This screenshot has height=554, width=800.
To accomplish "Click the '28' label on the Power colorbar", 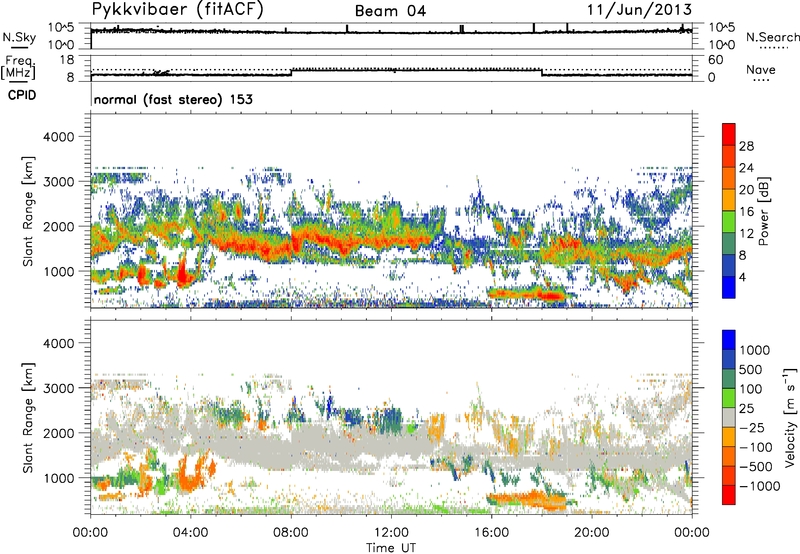I will click(746, 146).
